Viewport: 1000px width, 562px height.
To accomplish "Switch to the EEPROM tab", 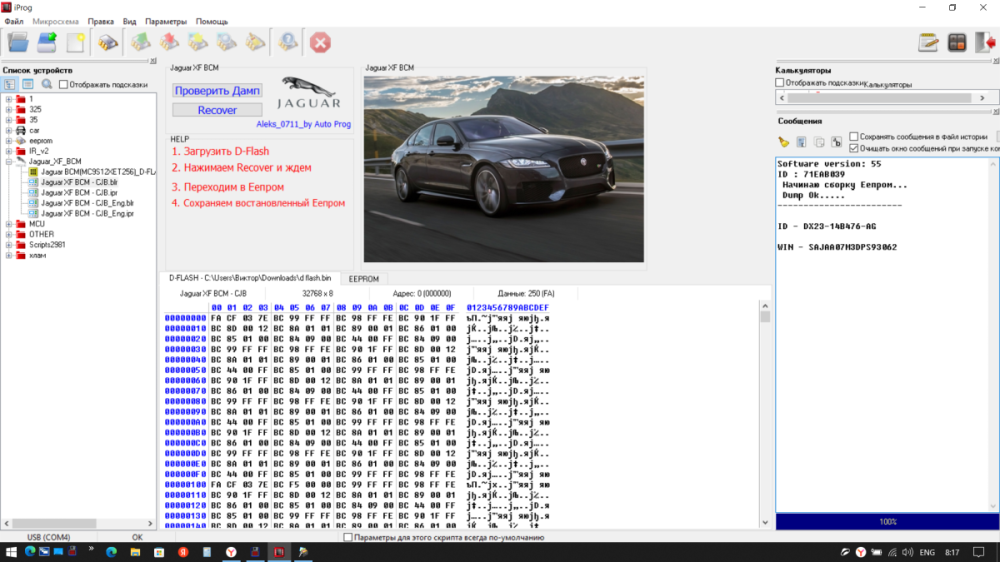I will 364,278.
